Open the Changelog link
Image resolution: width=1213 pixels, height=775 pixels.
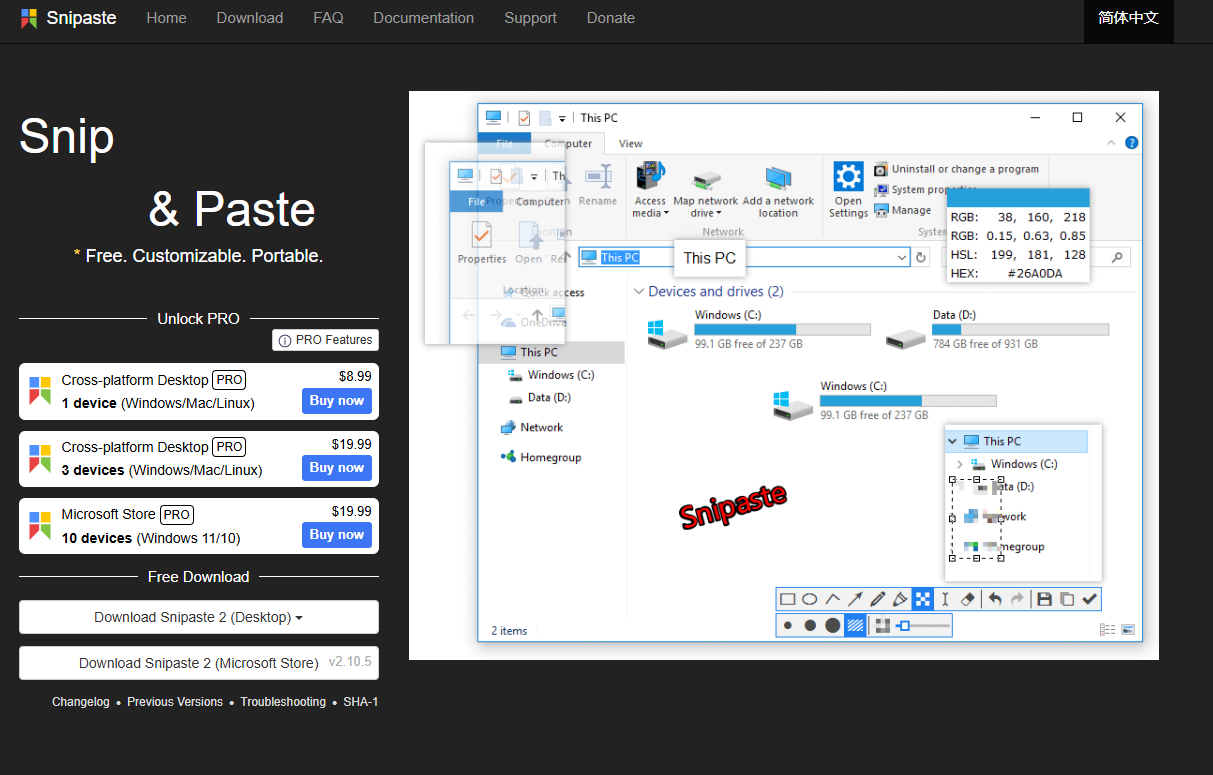81,702
